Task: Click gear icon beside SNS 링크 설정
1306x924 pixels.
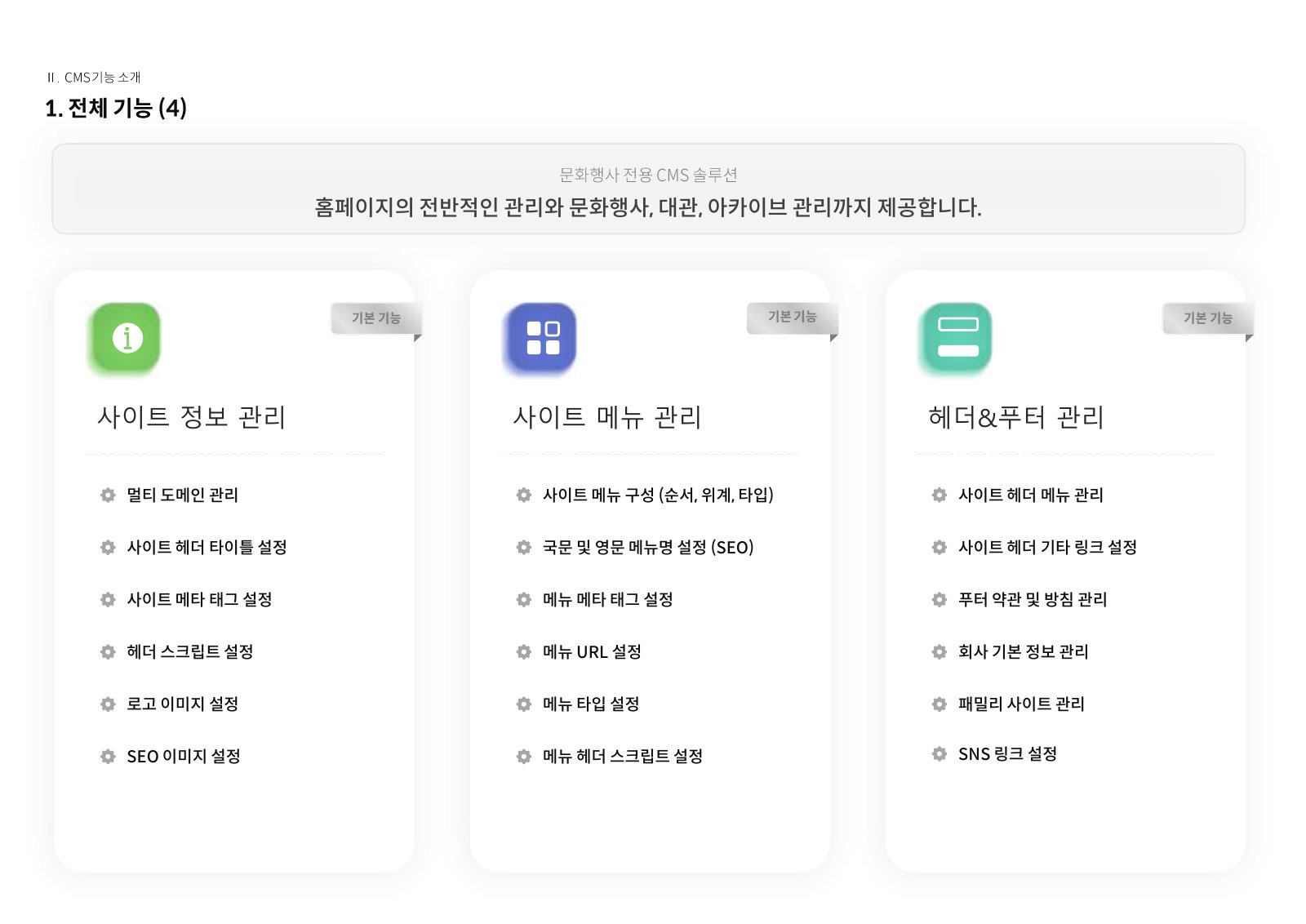Action: tap(940, 753)
